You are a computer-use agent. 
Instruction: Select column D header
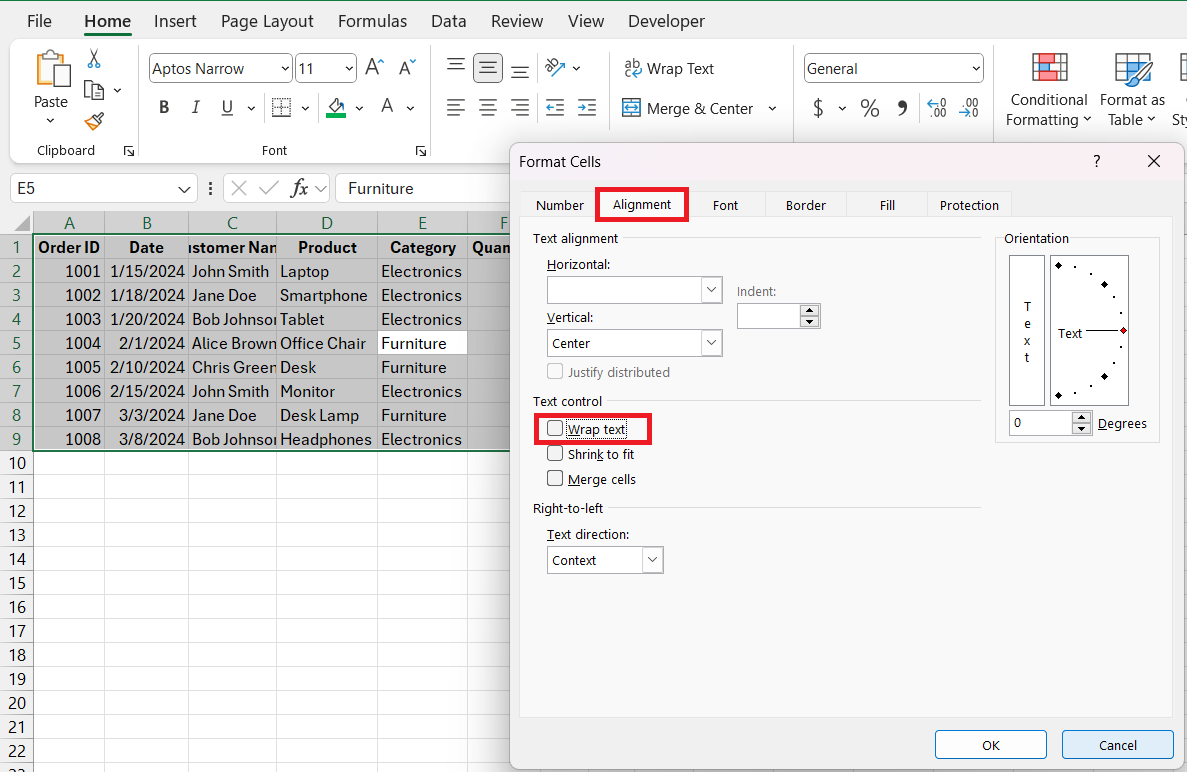point(326,223)
